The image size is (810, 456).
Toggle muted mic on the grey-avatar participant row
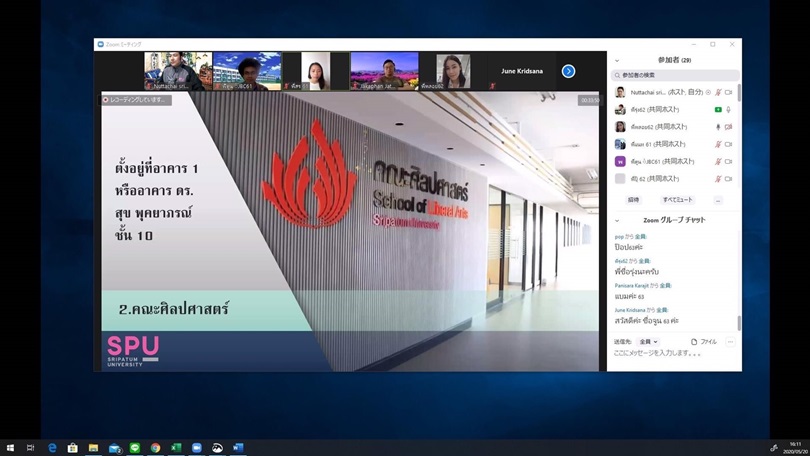click(718, 179)
